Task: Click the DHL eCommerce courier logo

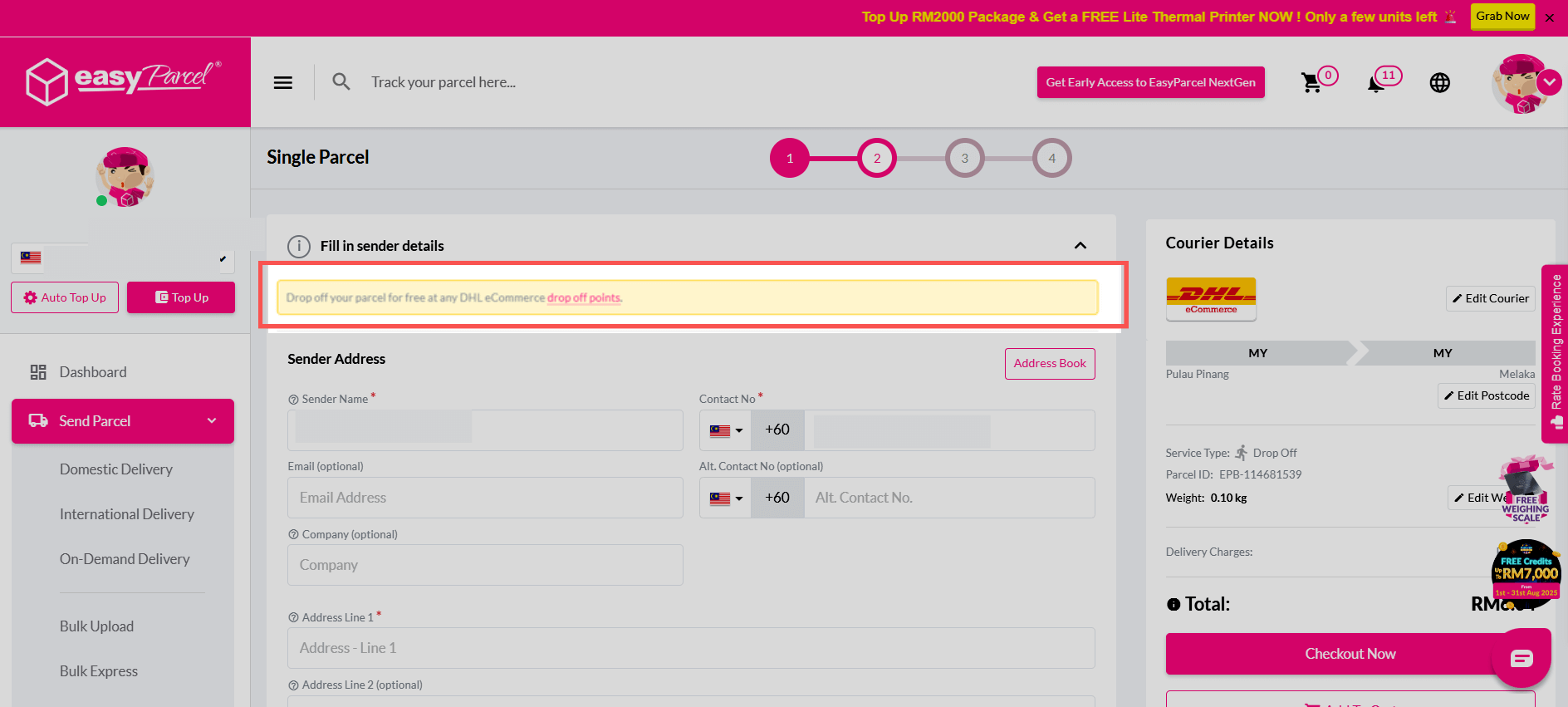Action: [1211, 299]
